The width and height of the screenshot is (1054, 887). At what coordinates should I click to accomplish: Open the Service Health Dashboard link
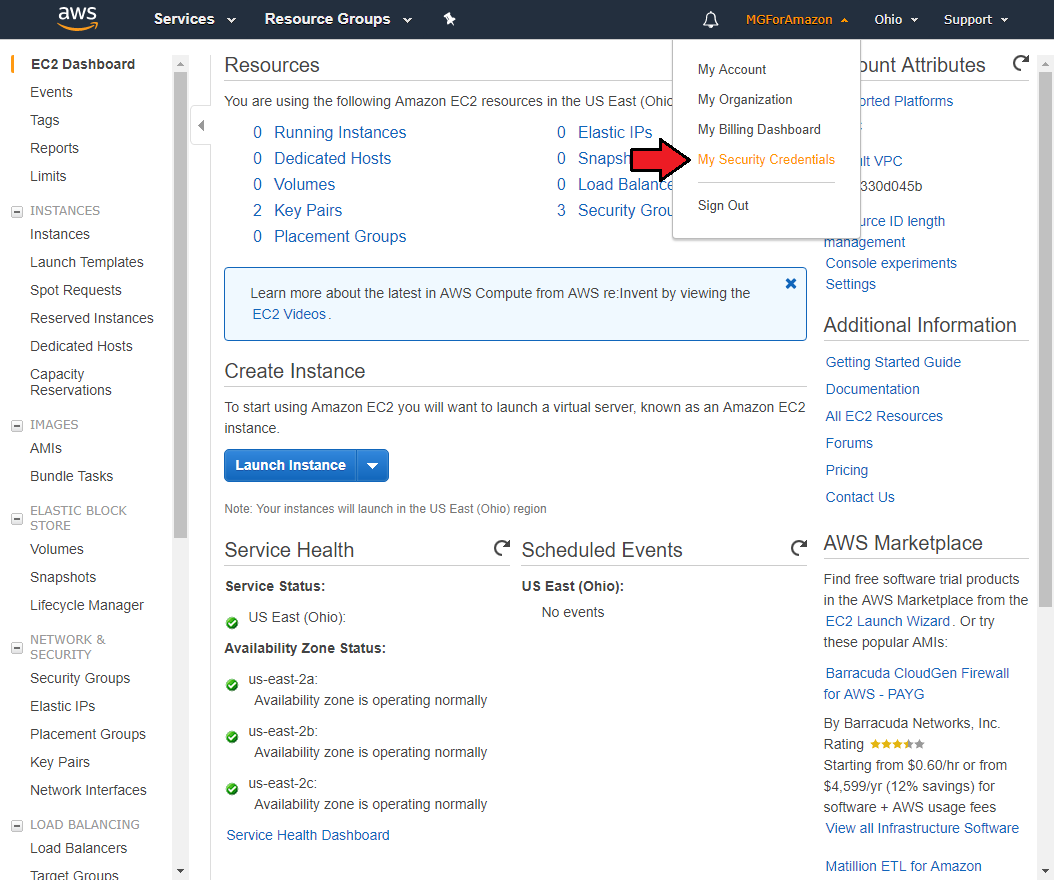click(x=308, y=835)
